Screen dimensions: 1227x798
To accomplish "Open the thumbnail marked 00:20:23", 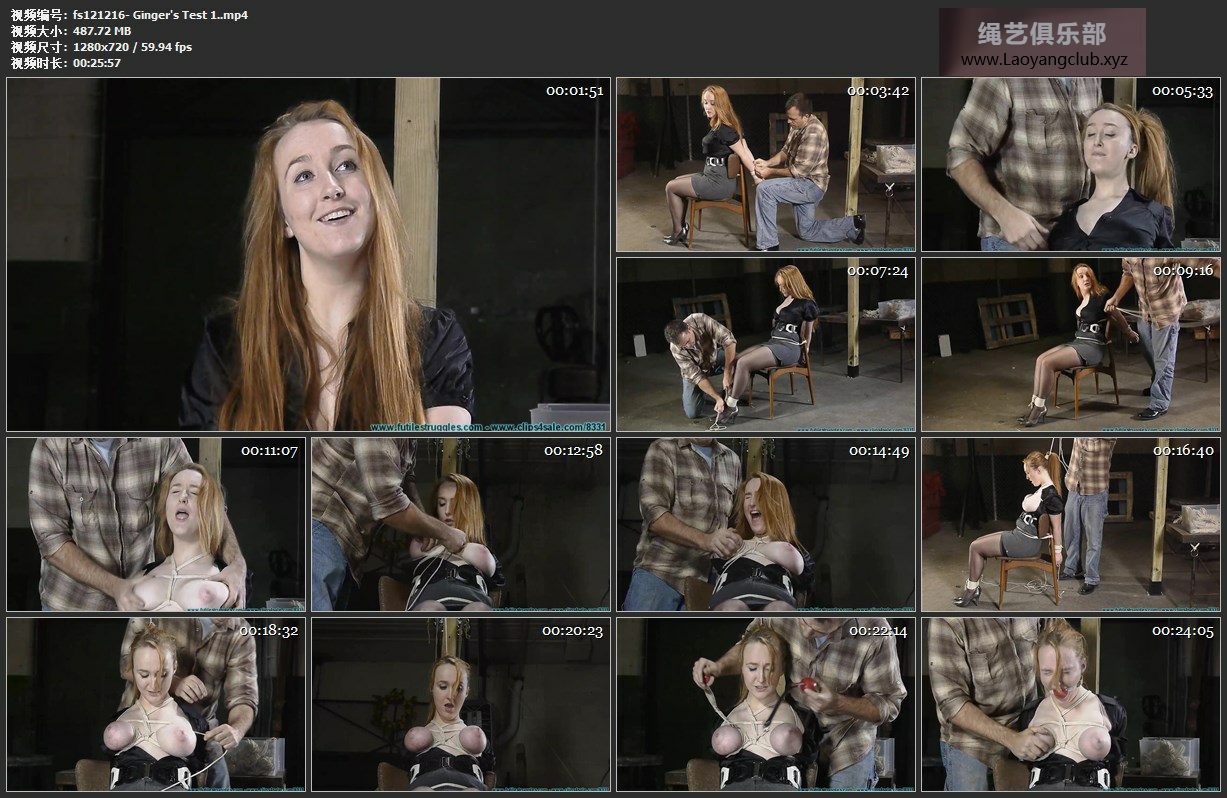I will coord(460,704).
